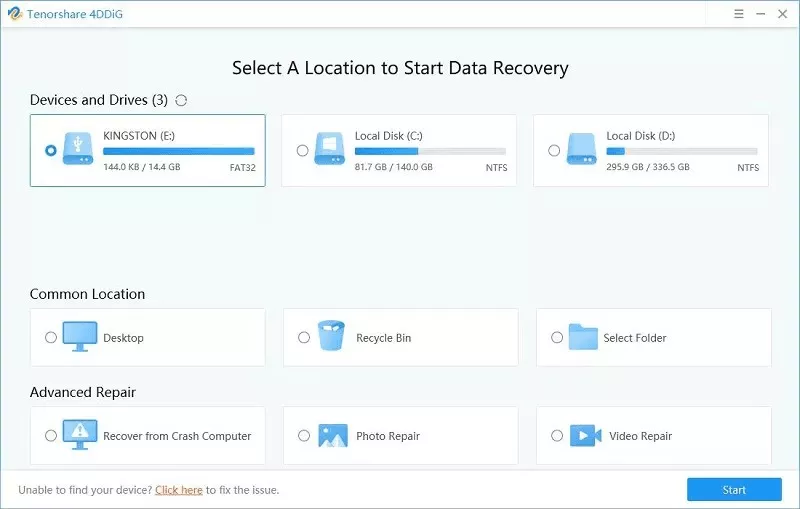The height and width of the screenshot is (509, 800).
Task: Click the 'Photo Repair' label
Action: click(x=388, y=436)
